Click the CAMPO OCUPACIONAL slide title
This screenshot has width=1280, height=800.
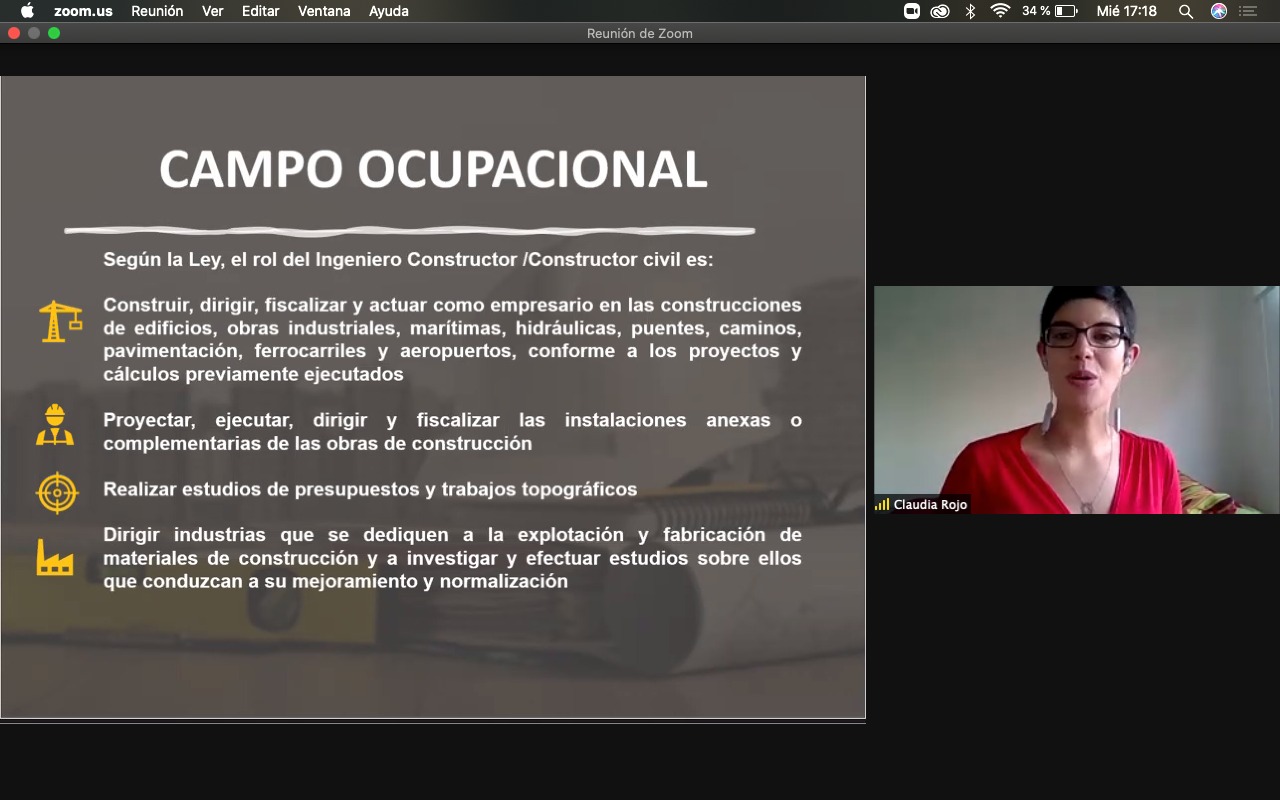pos(433,169)
